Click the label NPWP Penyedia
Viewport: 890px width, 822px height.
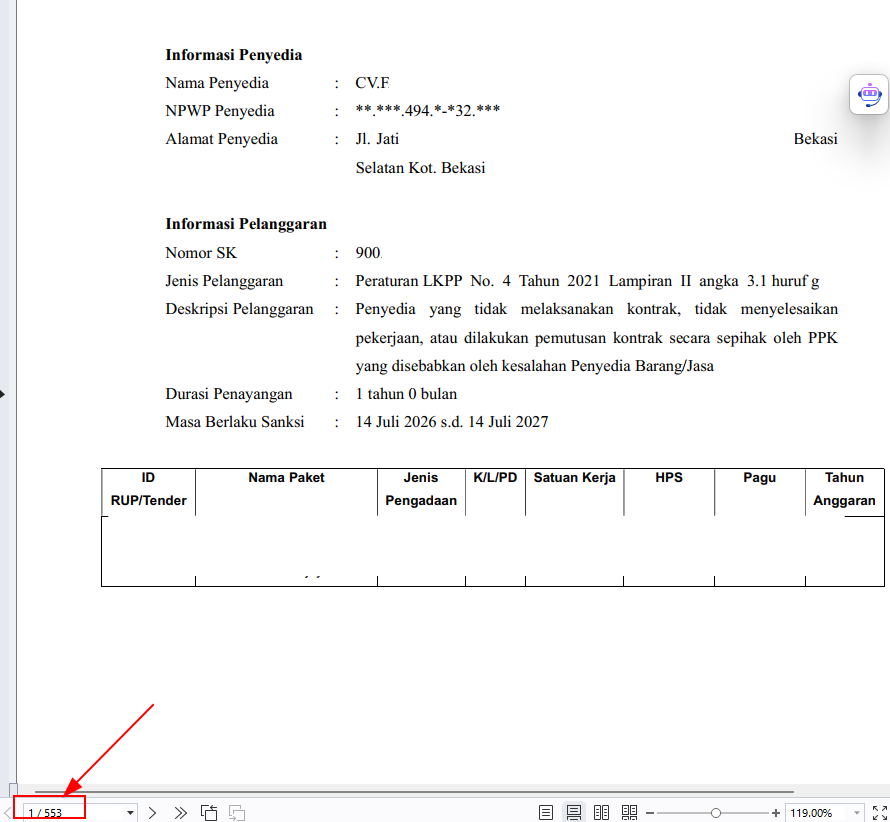(x=220, y=111)
